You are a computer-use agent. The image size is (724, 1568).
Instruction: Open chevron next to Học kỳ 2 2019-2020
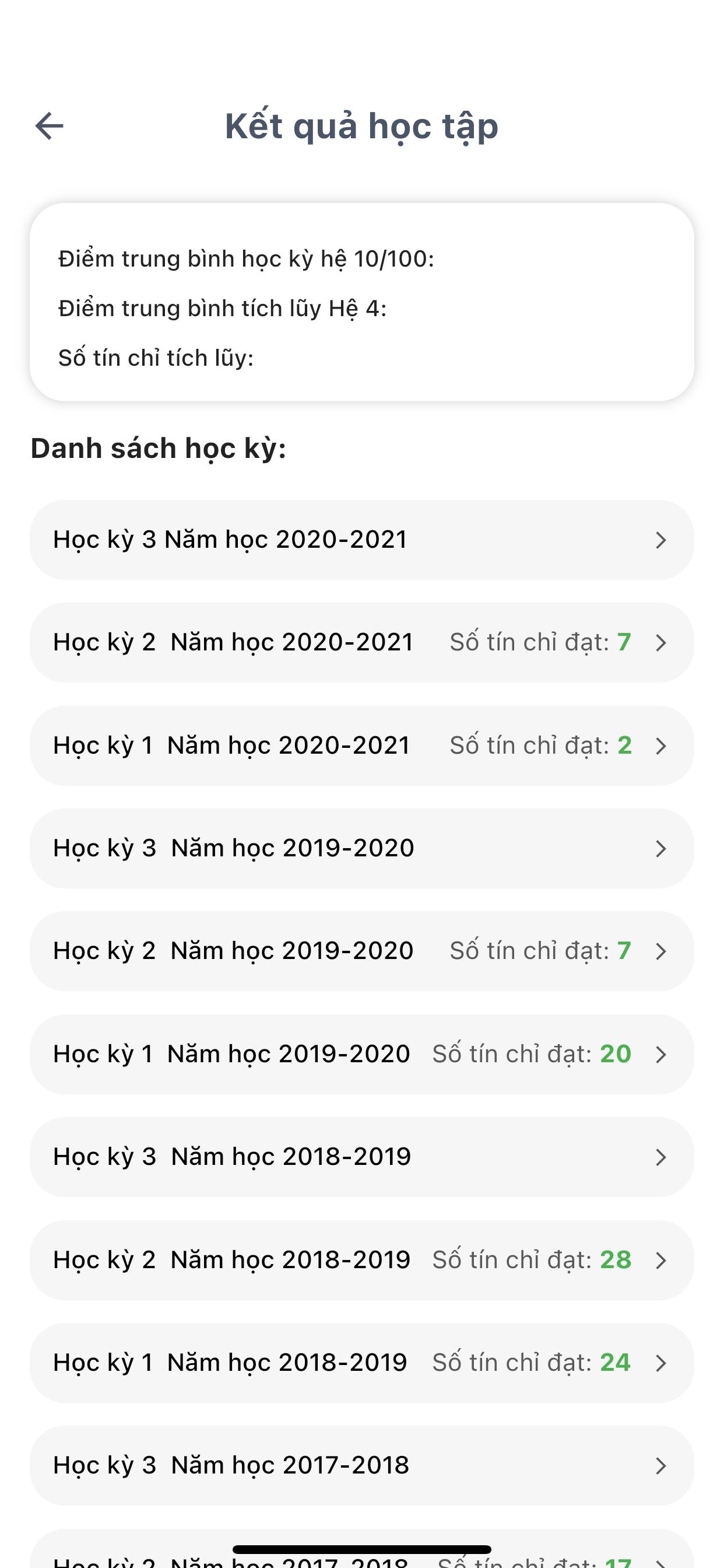(660, 951)
